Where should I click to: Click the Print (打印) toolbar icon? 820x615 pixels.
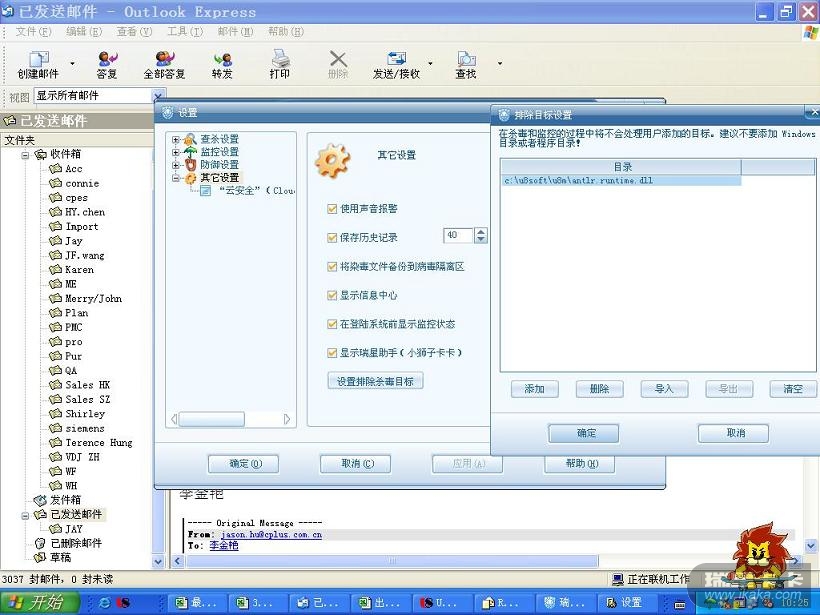[x=280, y=64]
